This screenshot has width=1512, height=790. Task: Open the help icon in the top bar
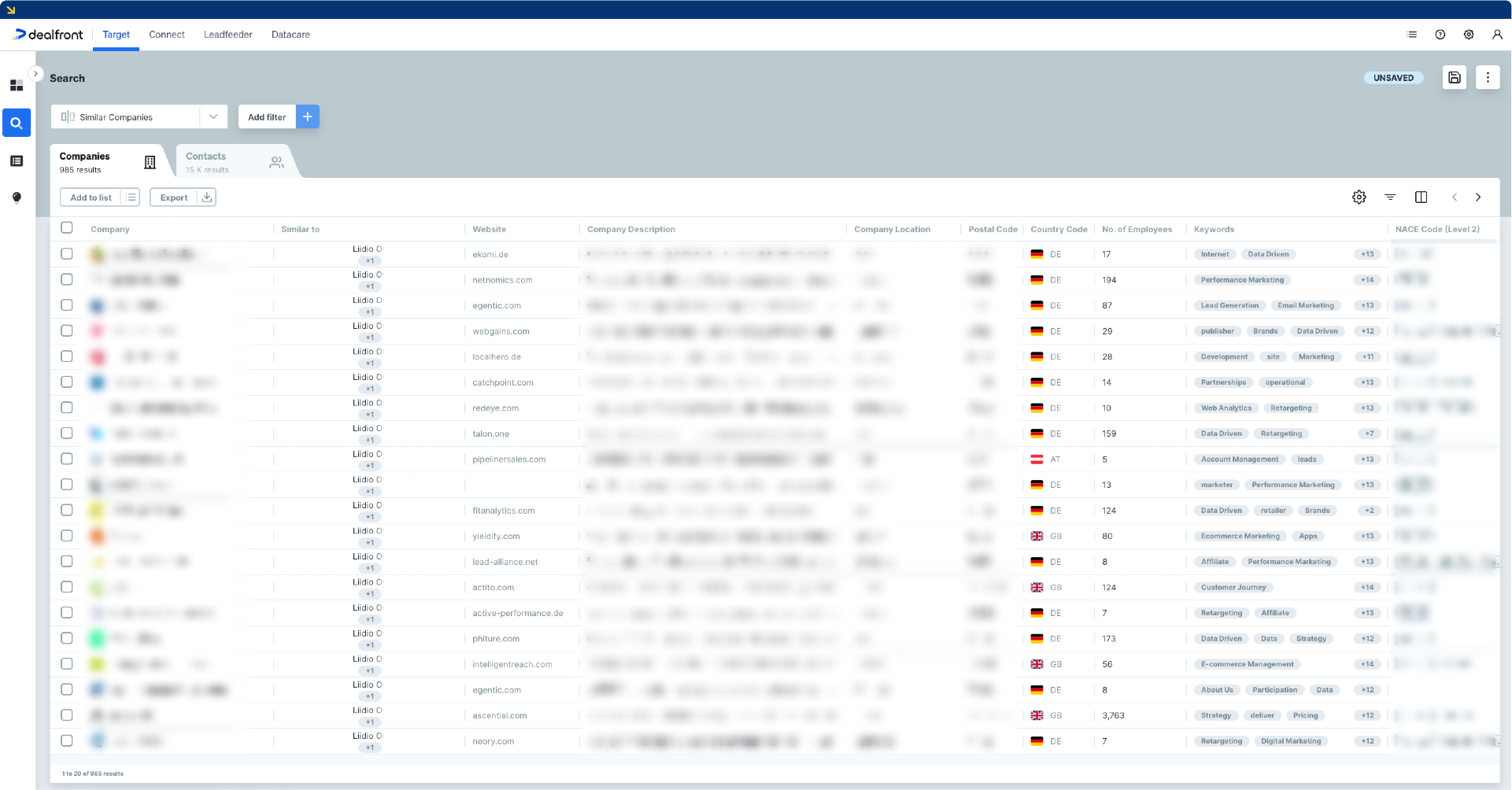(x=1440, y=35)
